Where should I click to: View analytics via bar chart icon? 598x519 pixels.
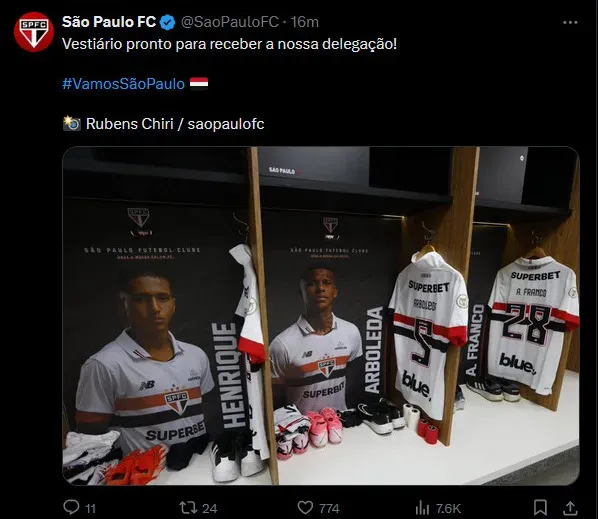click(x=422, y=508)
